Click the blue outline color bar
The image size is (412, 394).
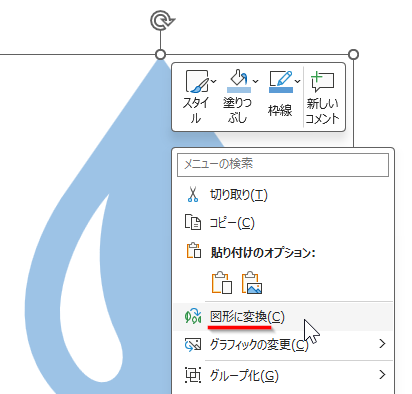[x=281, y=90]
